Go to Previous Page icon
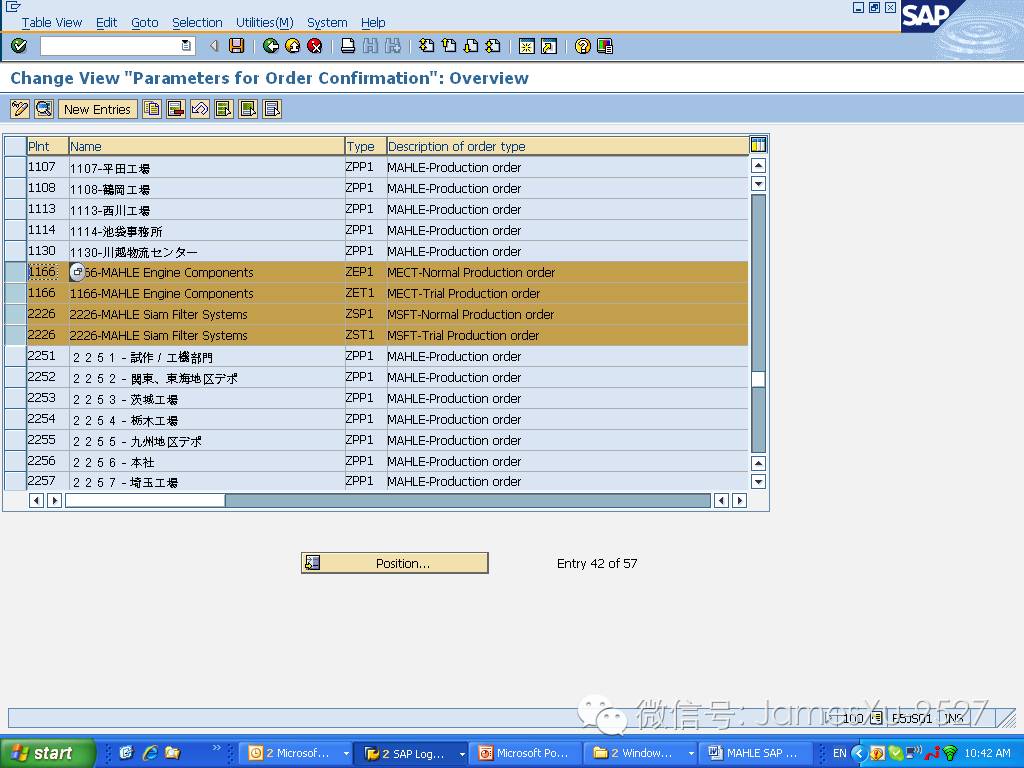The width and height of the screenshot is (1024, 768). 449,46
